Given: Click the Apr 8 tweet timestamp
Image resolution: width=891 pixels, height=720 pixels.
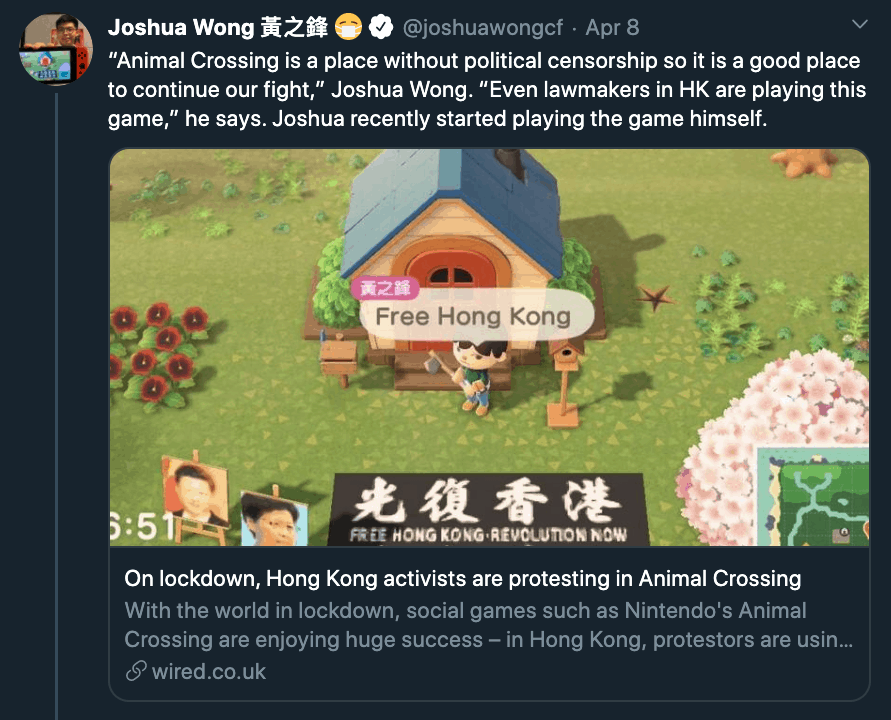Looking at the screenshot, I should [x=612, y=27].
